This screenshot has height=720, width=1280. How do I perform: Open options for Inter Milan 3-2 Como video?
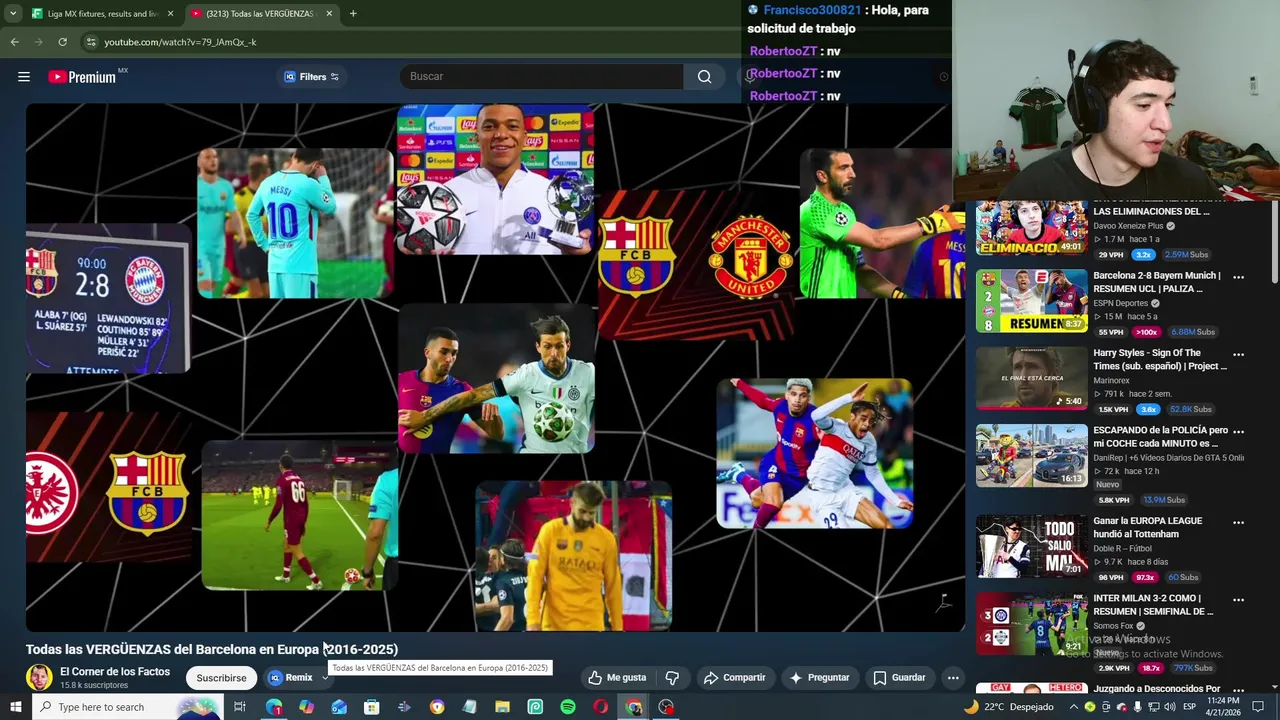(1238, 600)
